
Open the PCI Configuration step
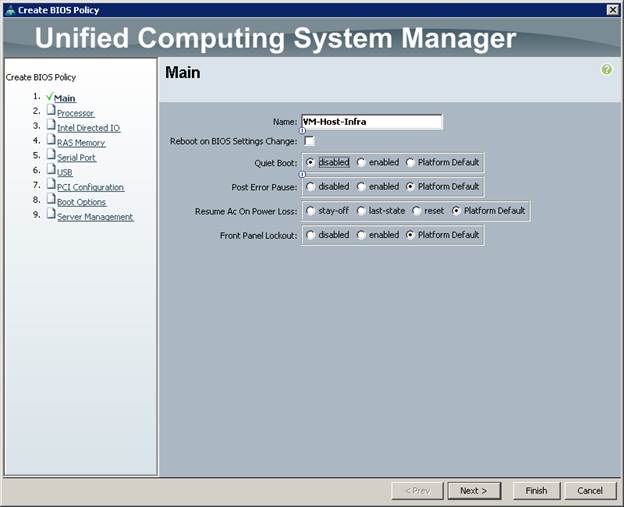(90, 187)
